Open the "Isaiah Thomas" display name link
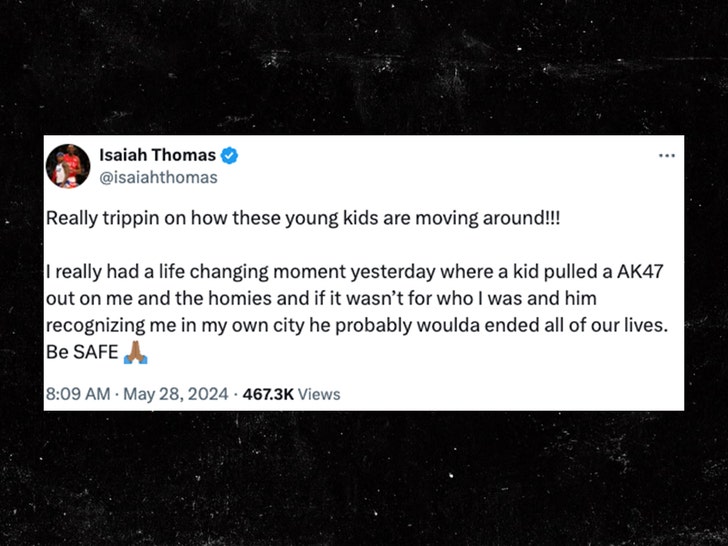Screen dimensions: 728x546 157,155
